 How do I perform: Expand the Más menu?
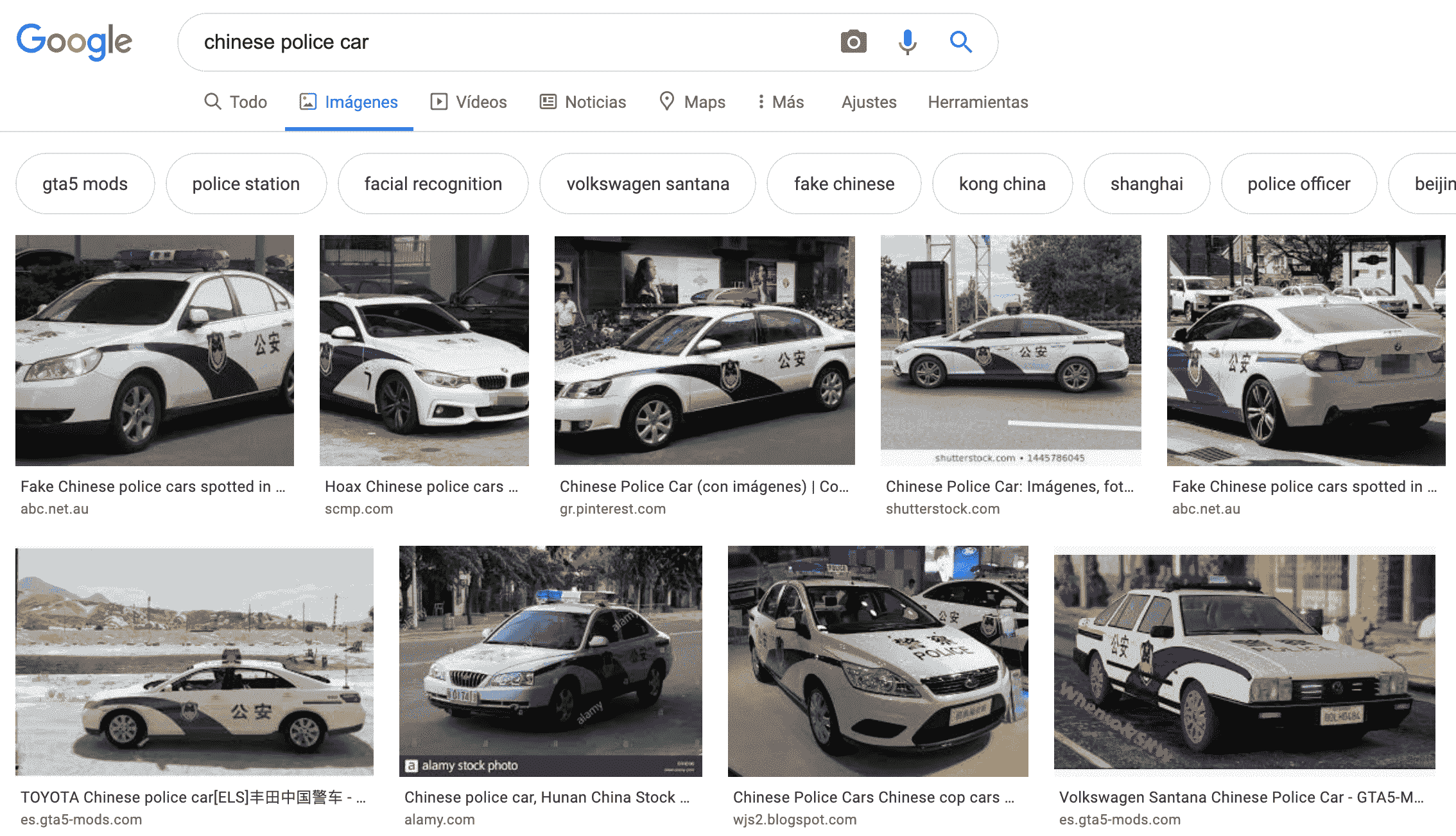point(781,101)
